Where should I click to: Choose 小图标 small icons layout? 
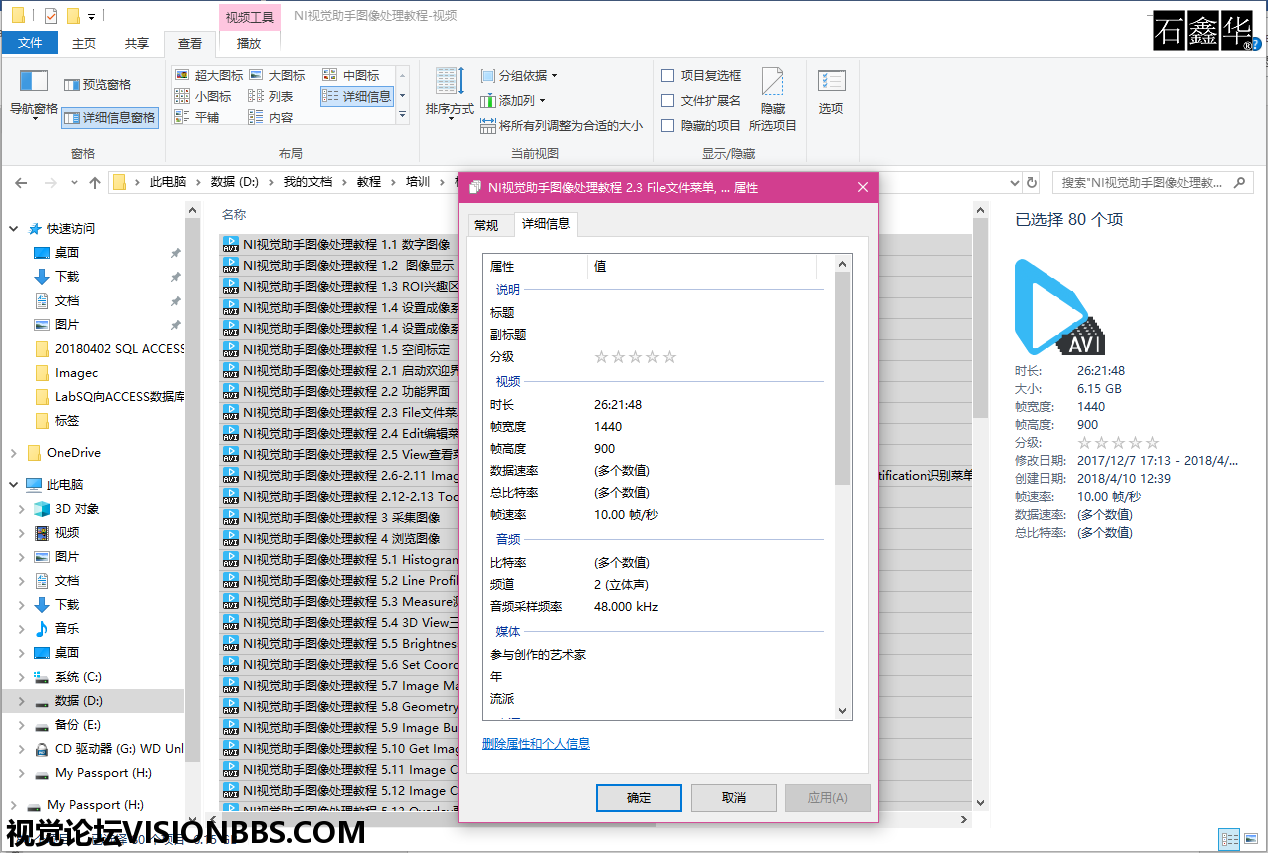(x=203, y=96)
